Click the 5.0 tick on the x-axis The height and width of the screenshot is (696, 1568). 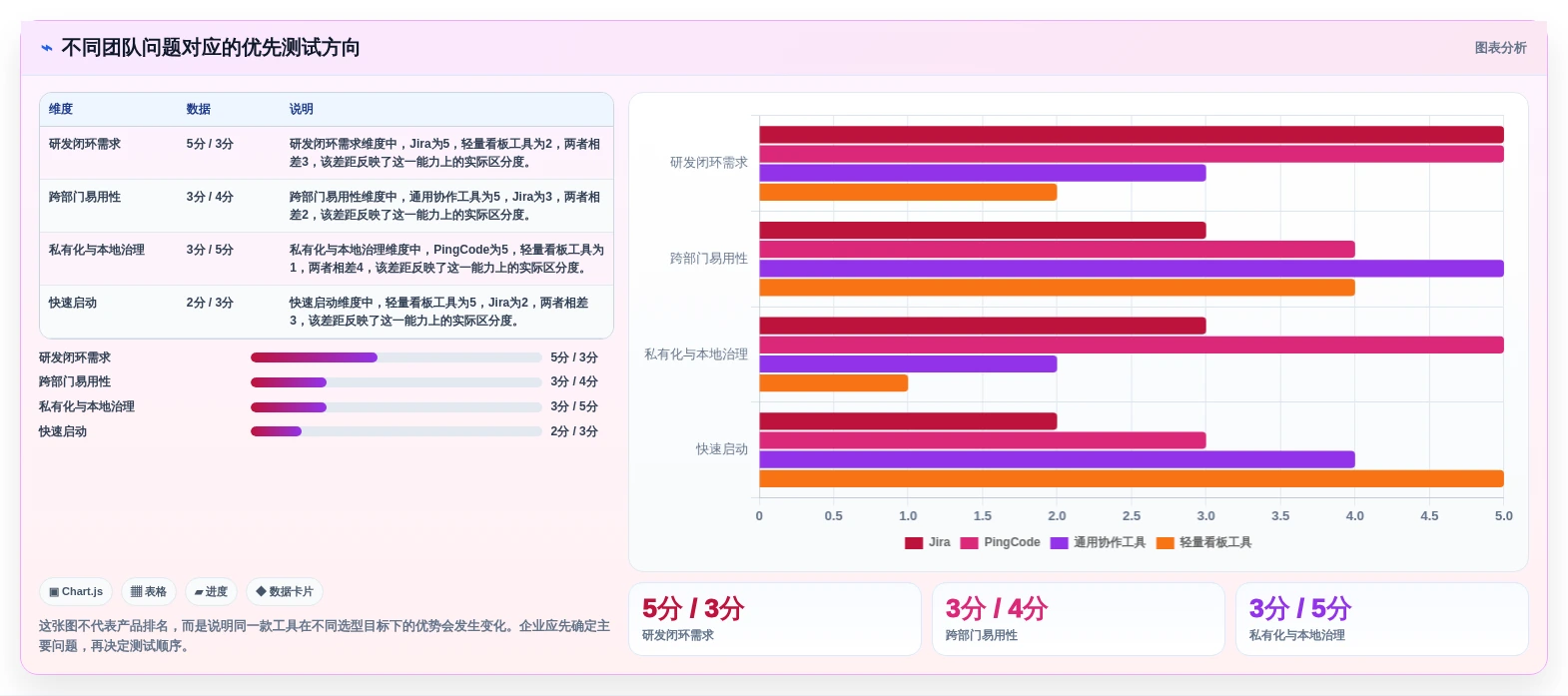tap(1503, 516)
